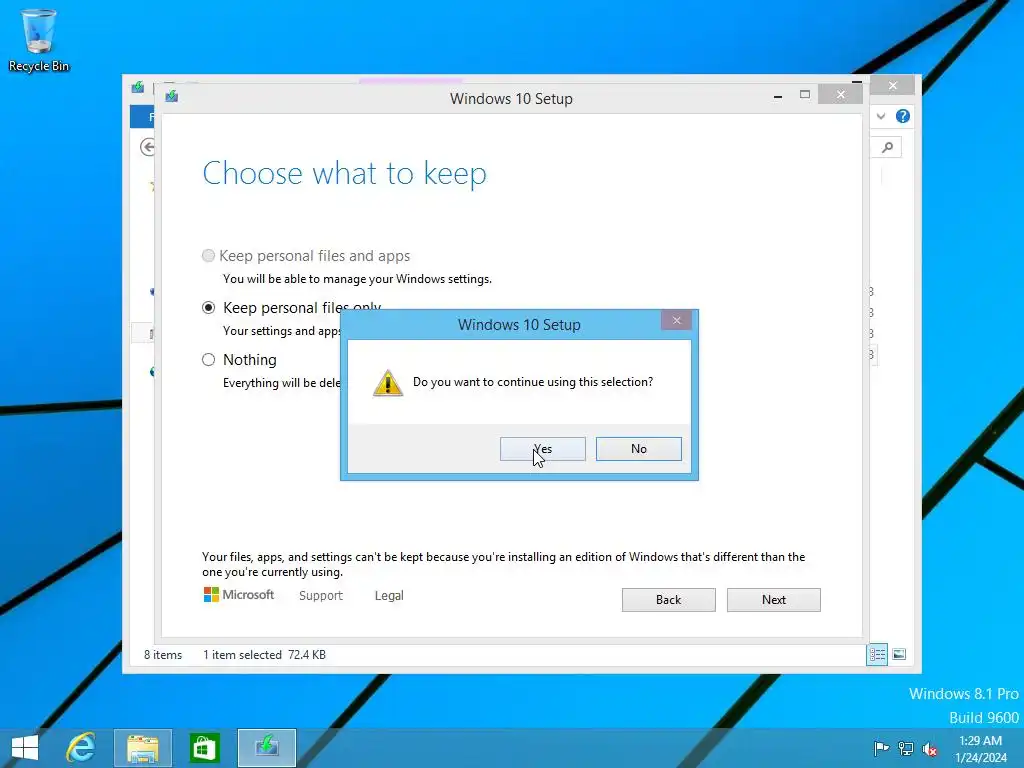Click the Windows 10 Setup title icon
This screenshot has width=1024, height=768.
click(172, 97)
